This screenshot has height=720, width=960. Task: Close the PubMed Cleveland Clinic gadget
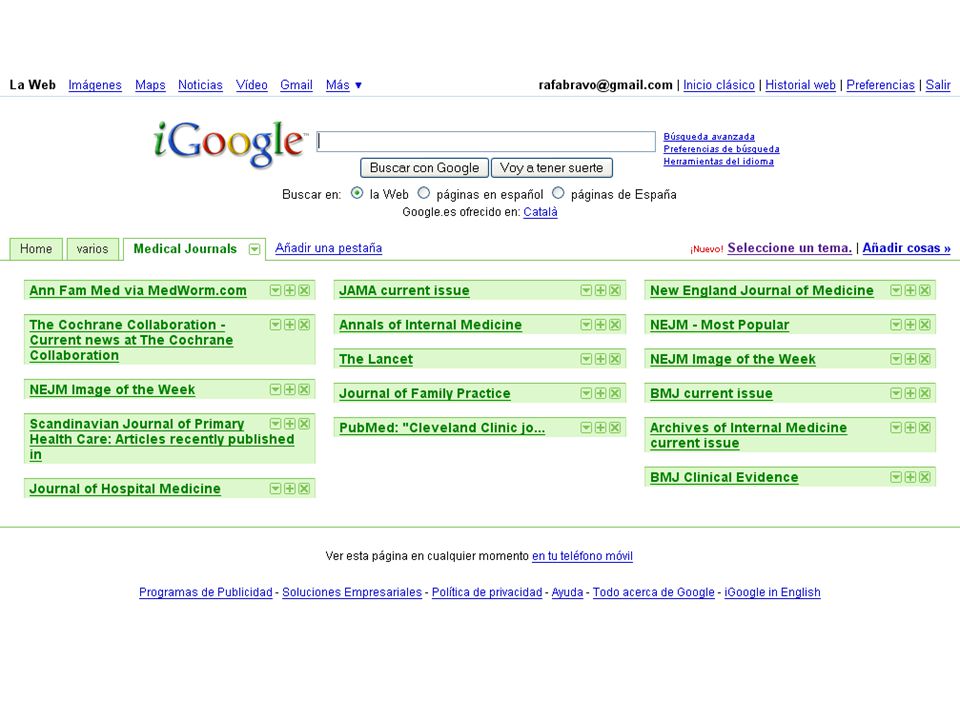[x=615, y=427]
